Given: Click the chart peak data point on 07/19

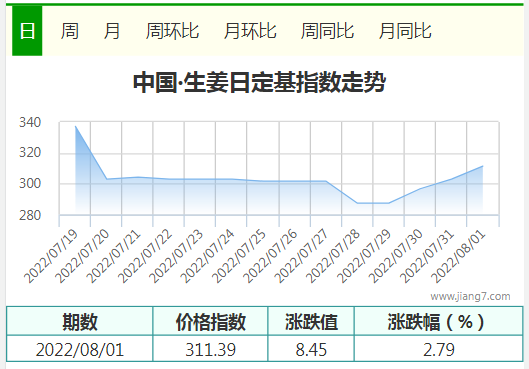Looking at the screenshot, I should coord(75,126).
